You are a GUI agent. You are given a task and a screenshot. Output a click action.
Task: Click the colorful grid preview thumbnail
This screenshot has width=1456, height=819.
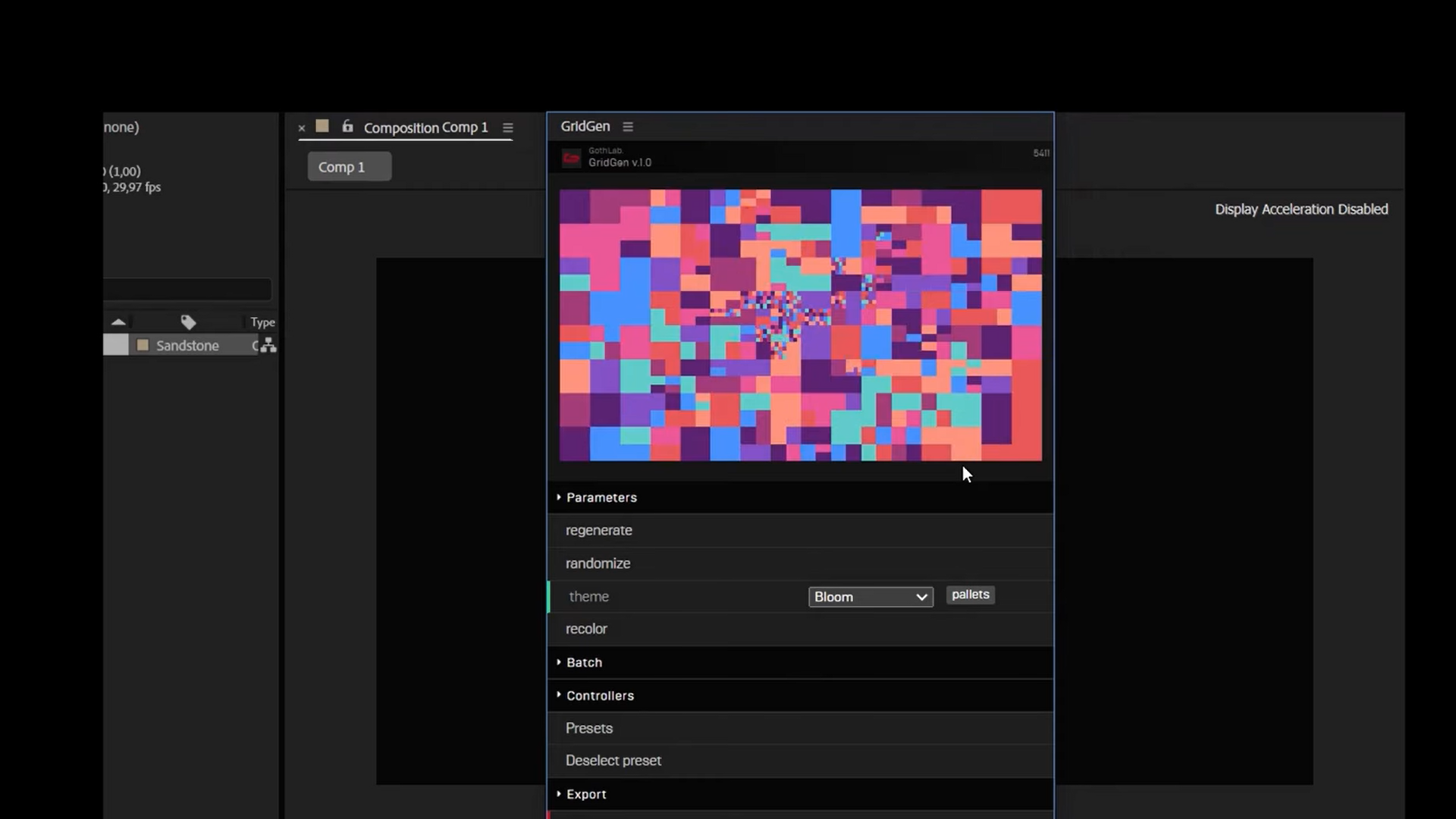coord(800,325)
